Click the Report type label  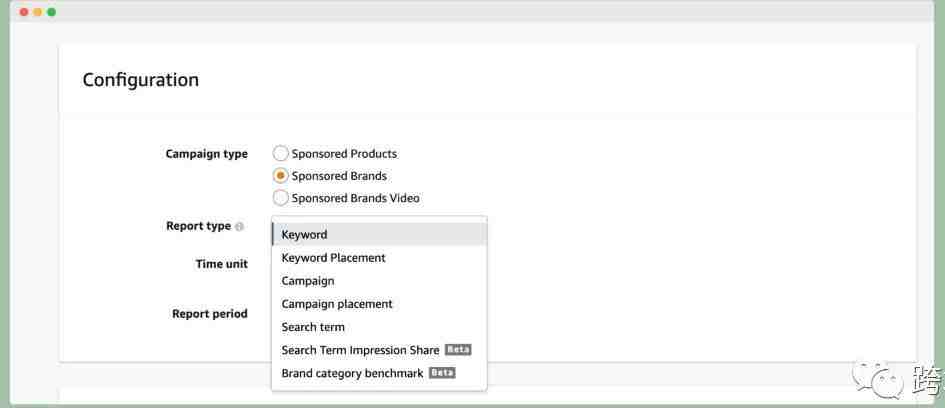198,226
